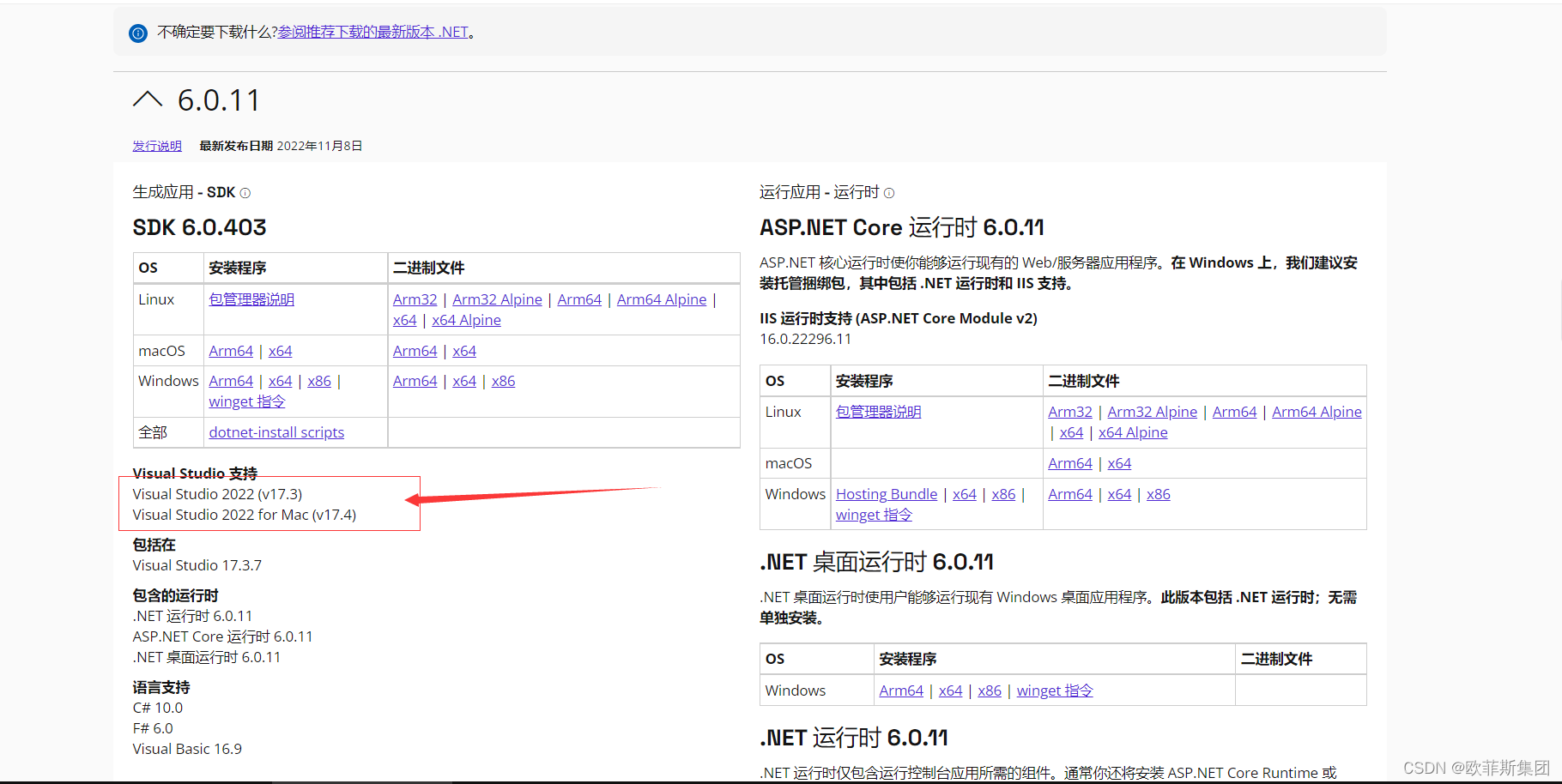Download ASP.NET Core Linux x64 Alpine binary
The height and width of the screenshot is (784, 1562).
click(x=1133, y=432)
